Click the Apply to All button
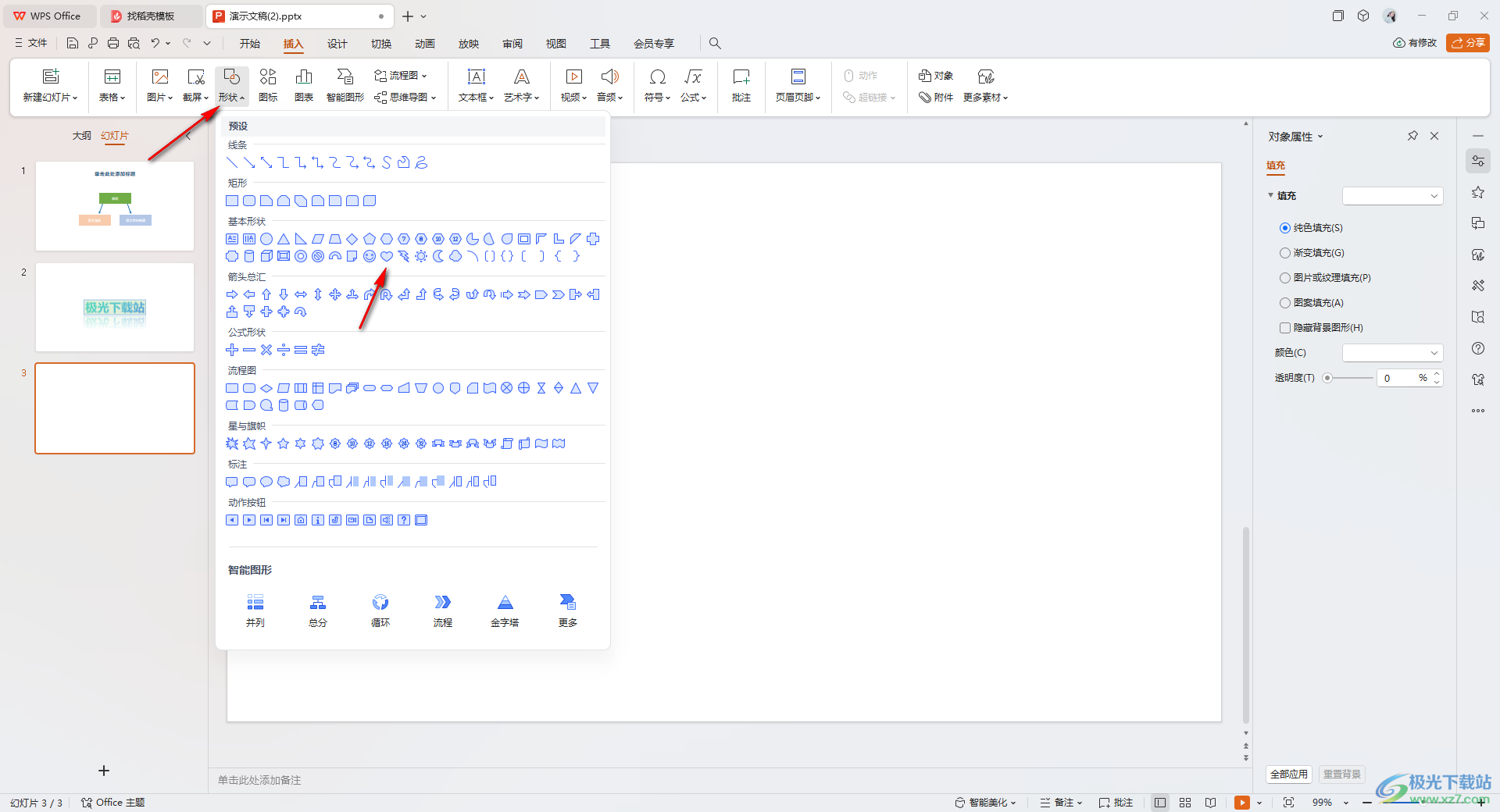1500x812 pixels. (x=1289, y=775)
